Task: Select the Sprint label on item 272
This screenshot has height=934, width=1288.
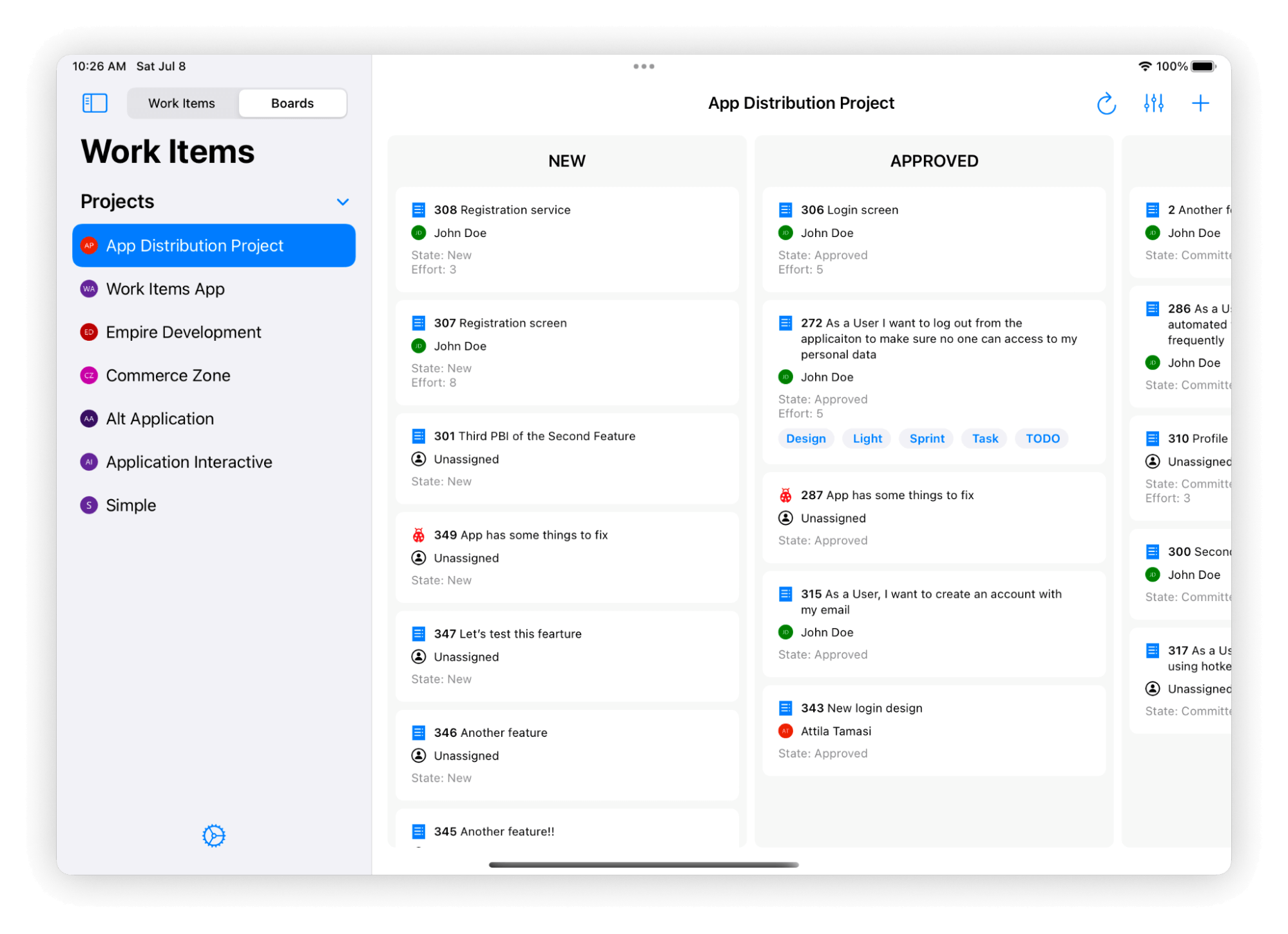Action: click(925, 438)
